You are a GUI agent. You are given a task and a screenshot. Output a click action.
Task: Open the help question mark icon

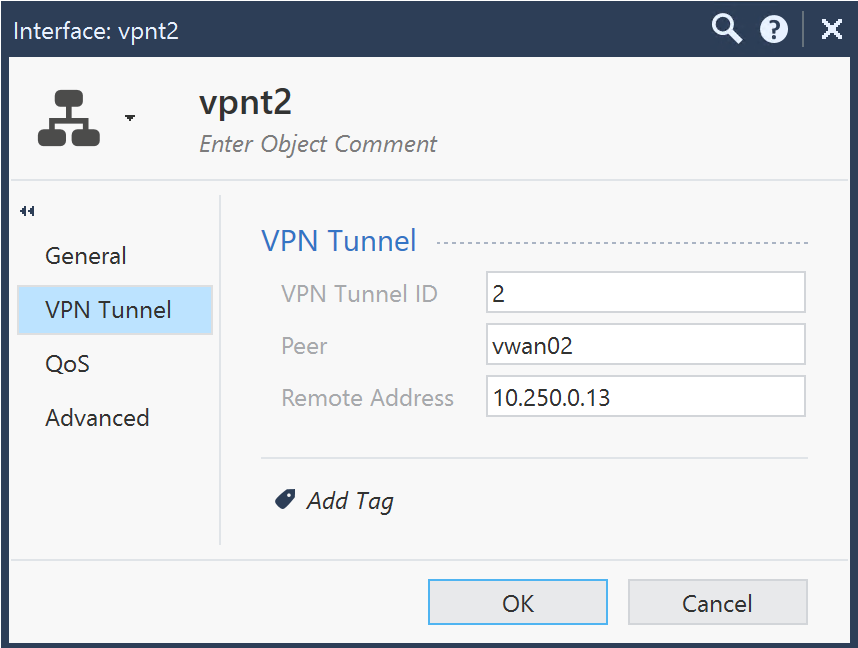[774, 30]
